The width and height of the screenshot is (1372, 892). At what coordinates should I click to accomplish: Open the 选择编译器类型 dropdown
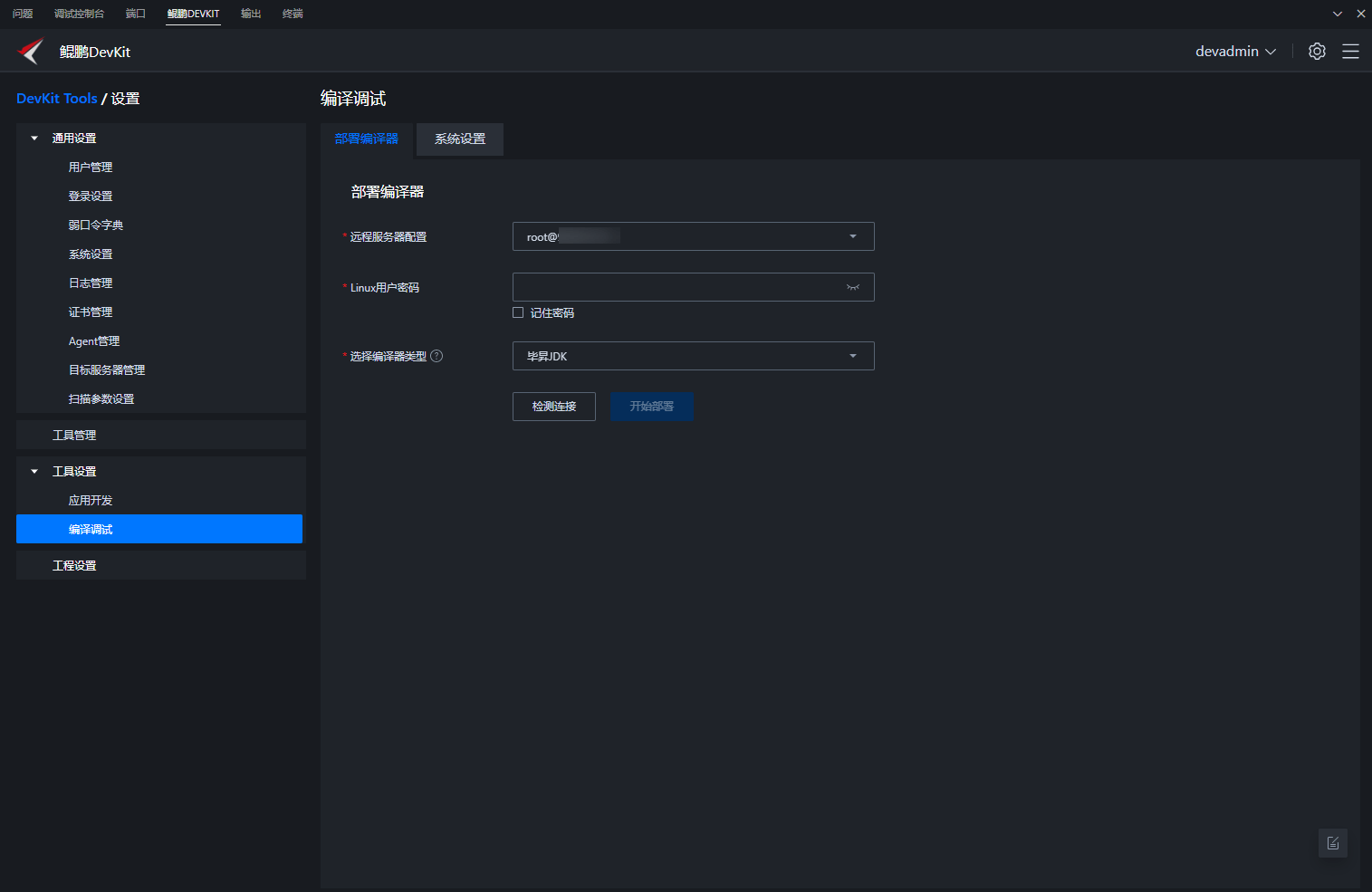(x=694, y=356)
